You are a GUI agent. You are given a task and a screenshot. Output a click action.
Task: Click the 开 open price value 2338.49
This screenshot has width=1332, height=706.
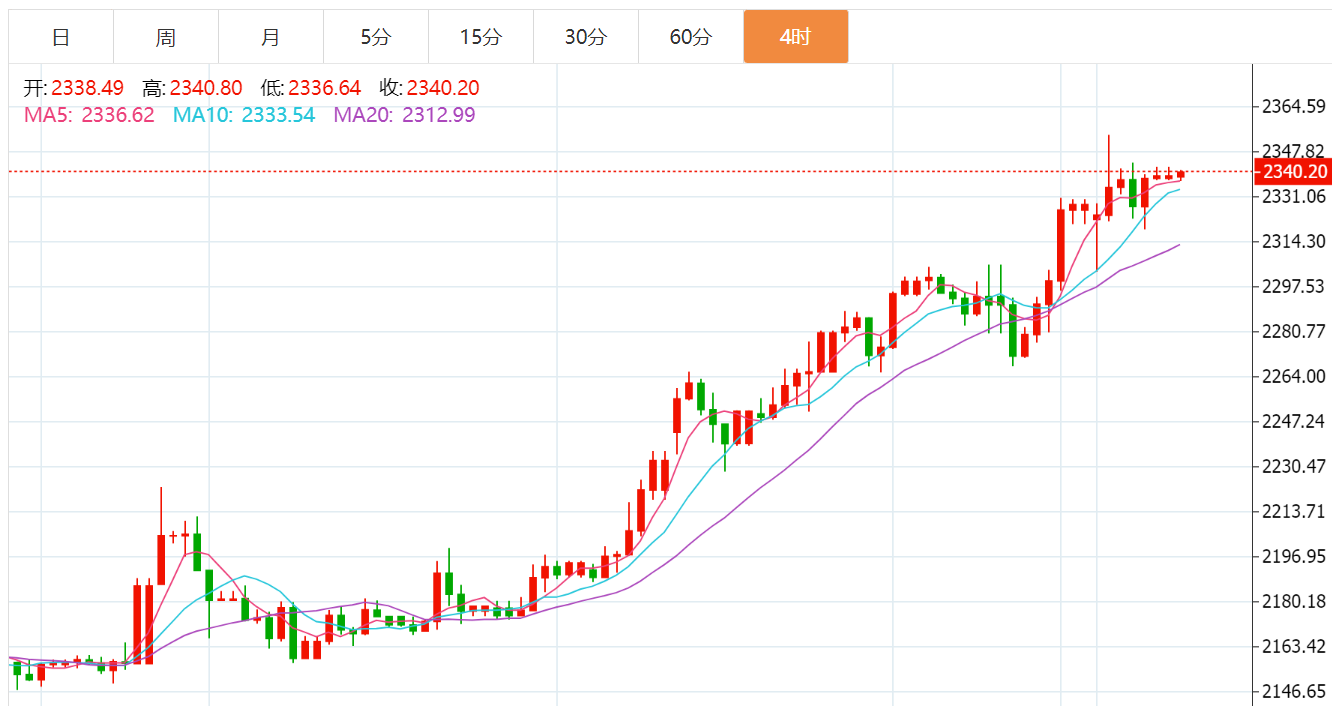click(88, 88)
